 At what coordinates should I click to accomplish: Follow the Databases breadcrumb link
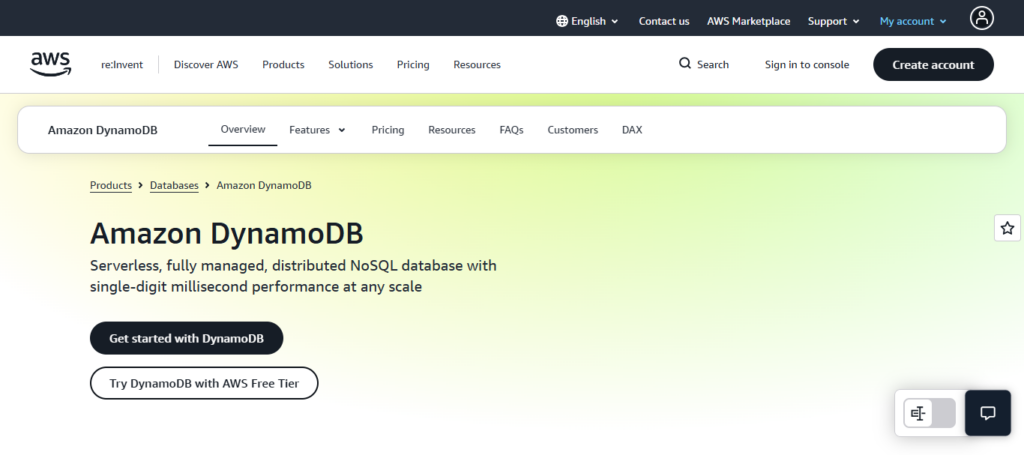(x=174, y=185)
